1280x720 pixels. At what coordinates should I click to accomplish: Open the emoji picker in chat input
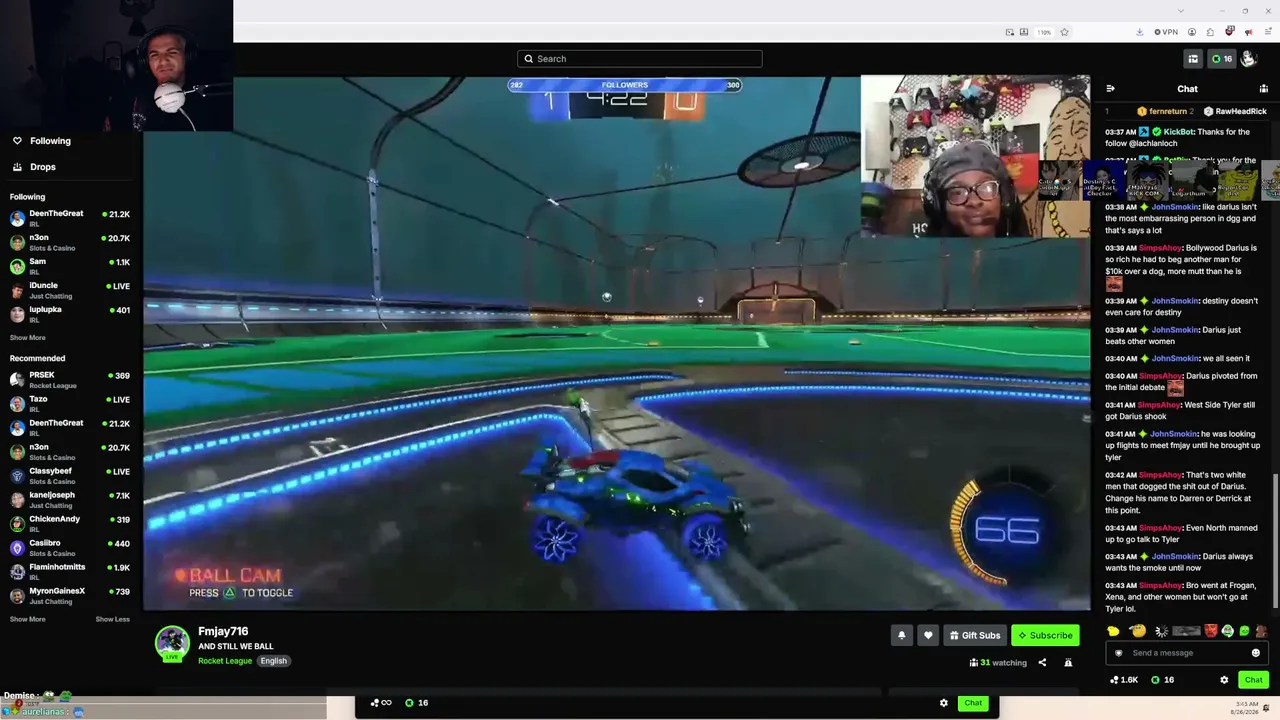click(x=1256, y=653)
